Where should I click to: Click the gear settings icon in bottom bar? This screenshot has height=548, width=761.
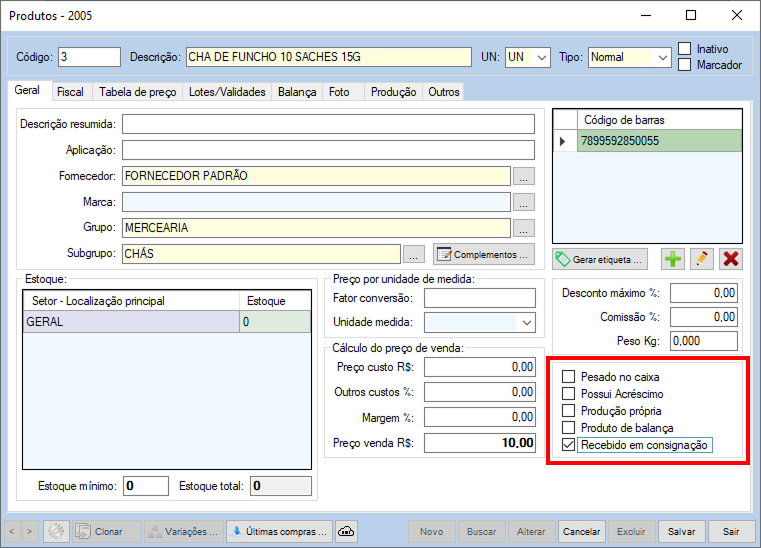click(x=56, y=531)
